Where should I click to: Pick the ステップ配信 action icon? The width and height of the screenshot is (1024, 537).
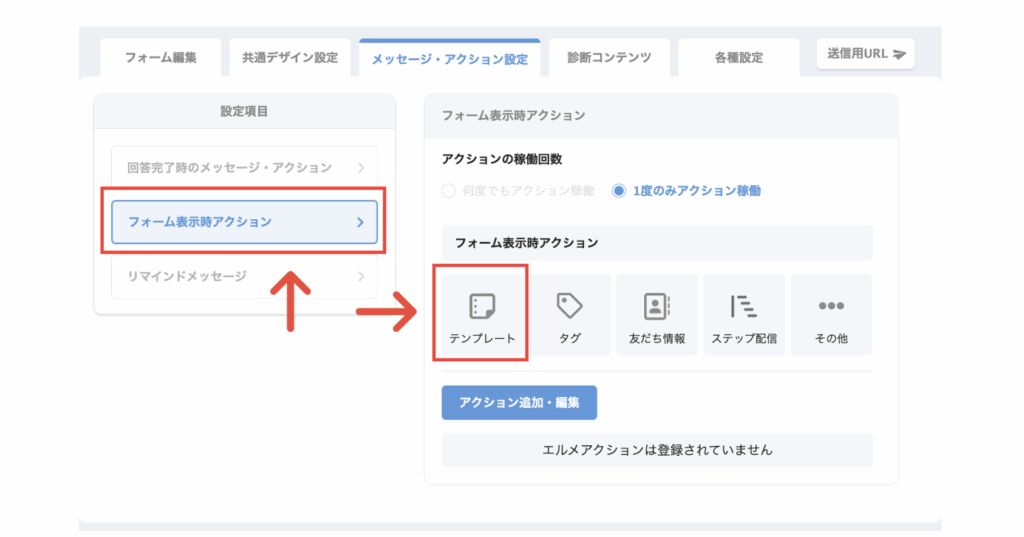[x=744, y=306]
